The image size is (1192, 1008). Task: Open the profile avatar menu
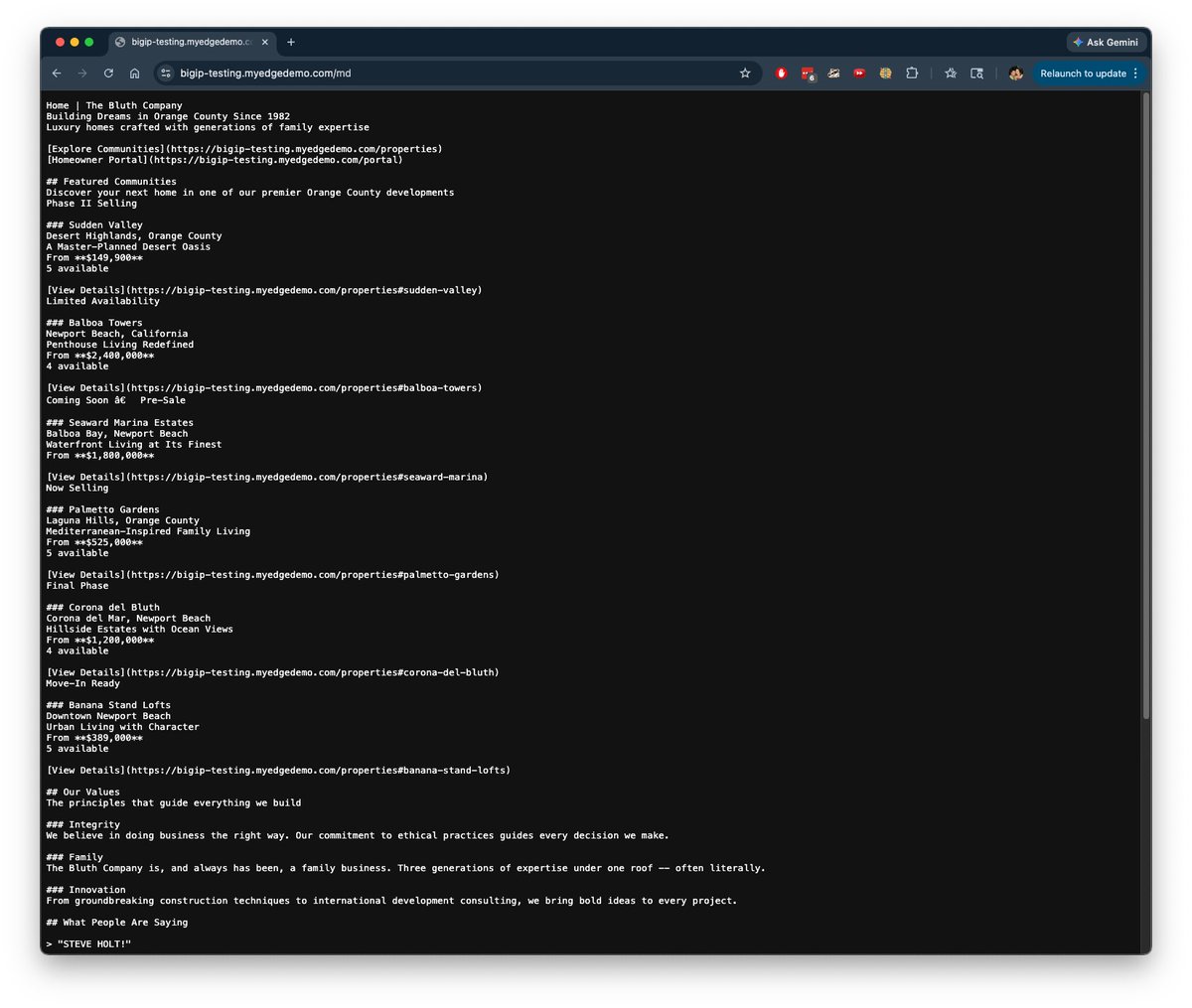[1015, 73]
